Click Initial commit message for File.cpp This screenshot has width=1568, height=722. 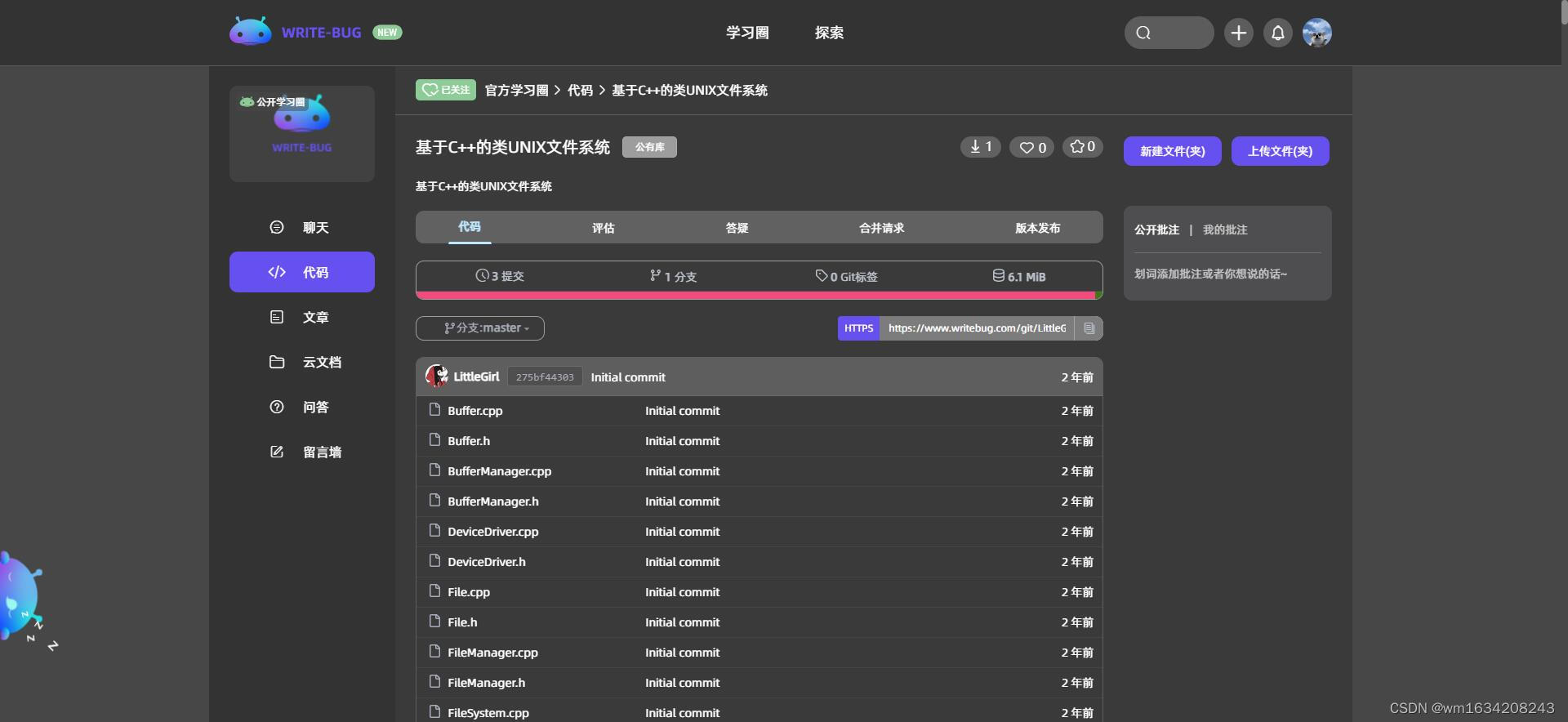point(682,592)
